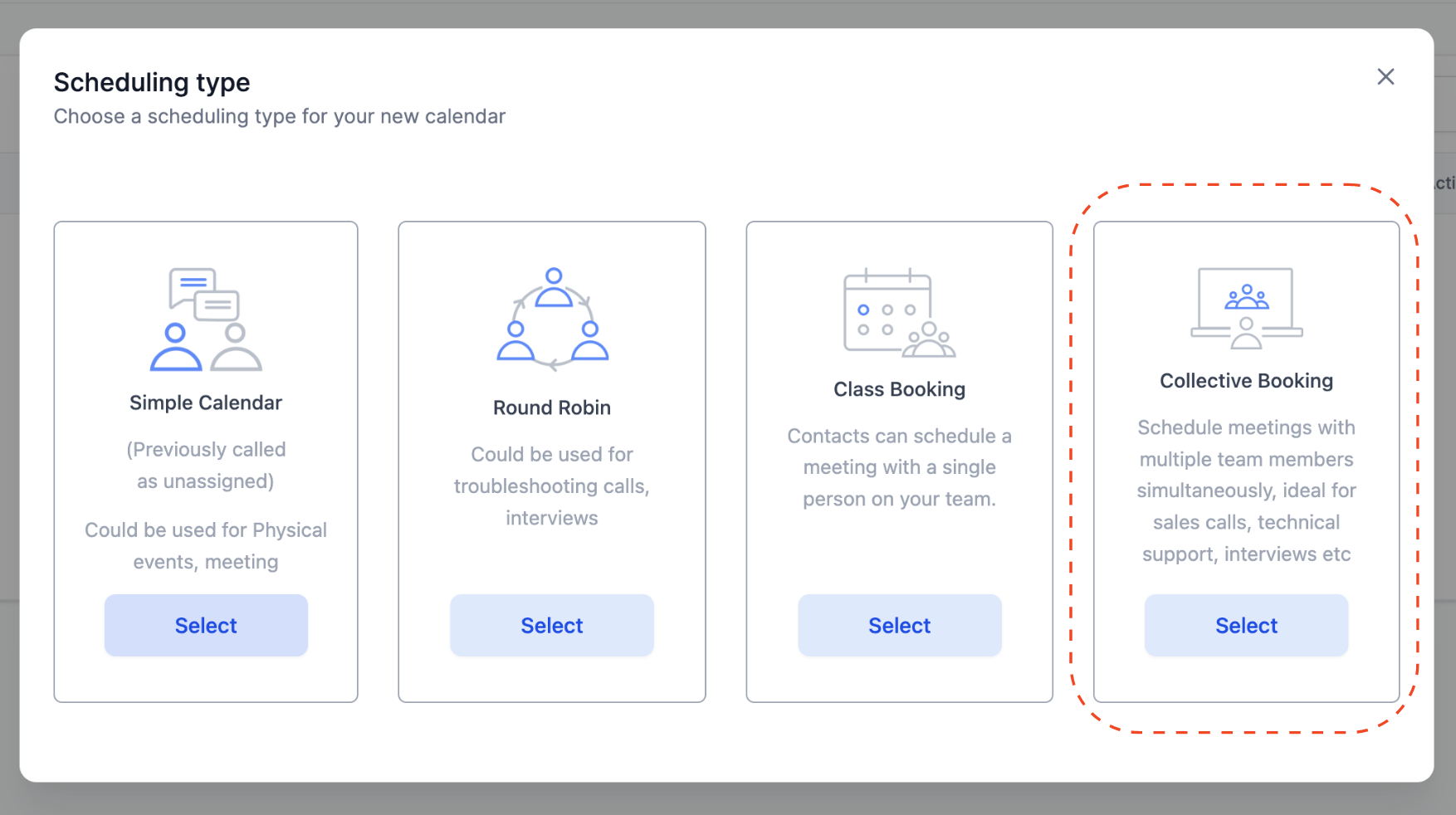Click the Class Booking contacts description text

[x=900, y=467]
